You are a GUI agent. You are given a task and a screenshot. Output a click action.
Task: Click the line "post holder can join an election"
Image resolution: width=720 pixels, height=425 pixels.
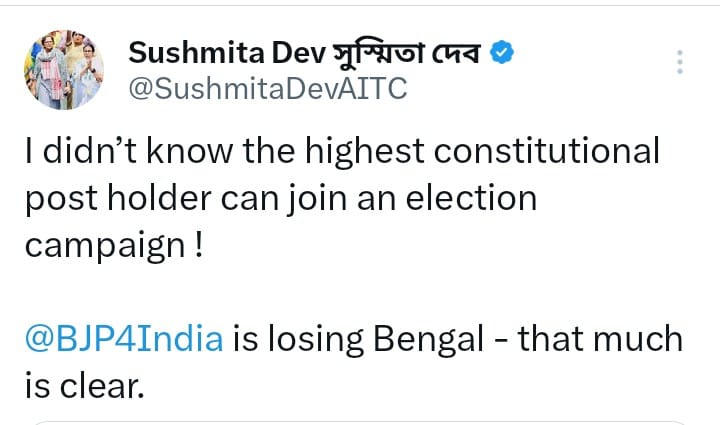280,198
